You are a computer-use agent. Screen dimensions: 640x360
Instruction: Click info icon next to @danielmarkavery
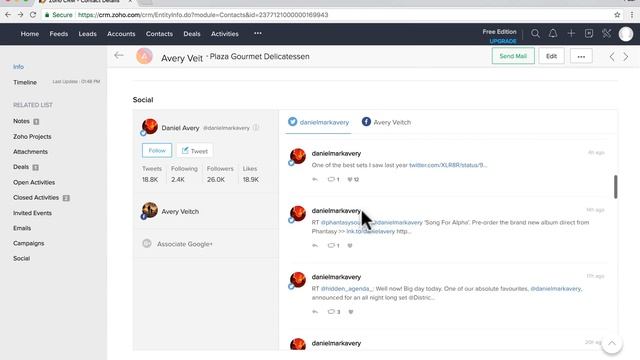tap(256, 127)
